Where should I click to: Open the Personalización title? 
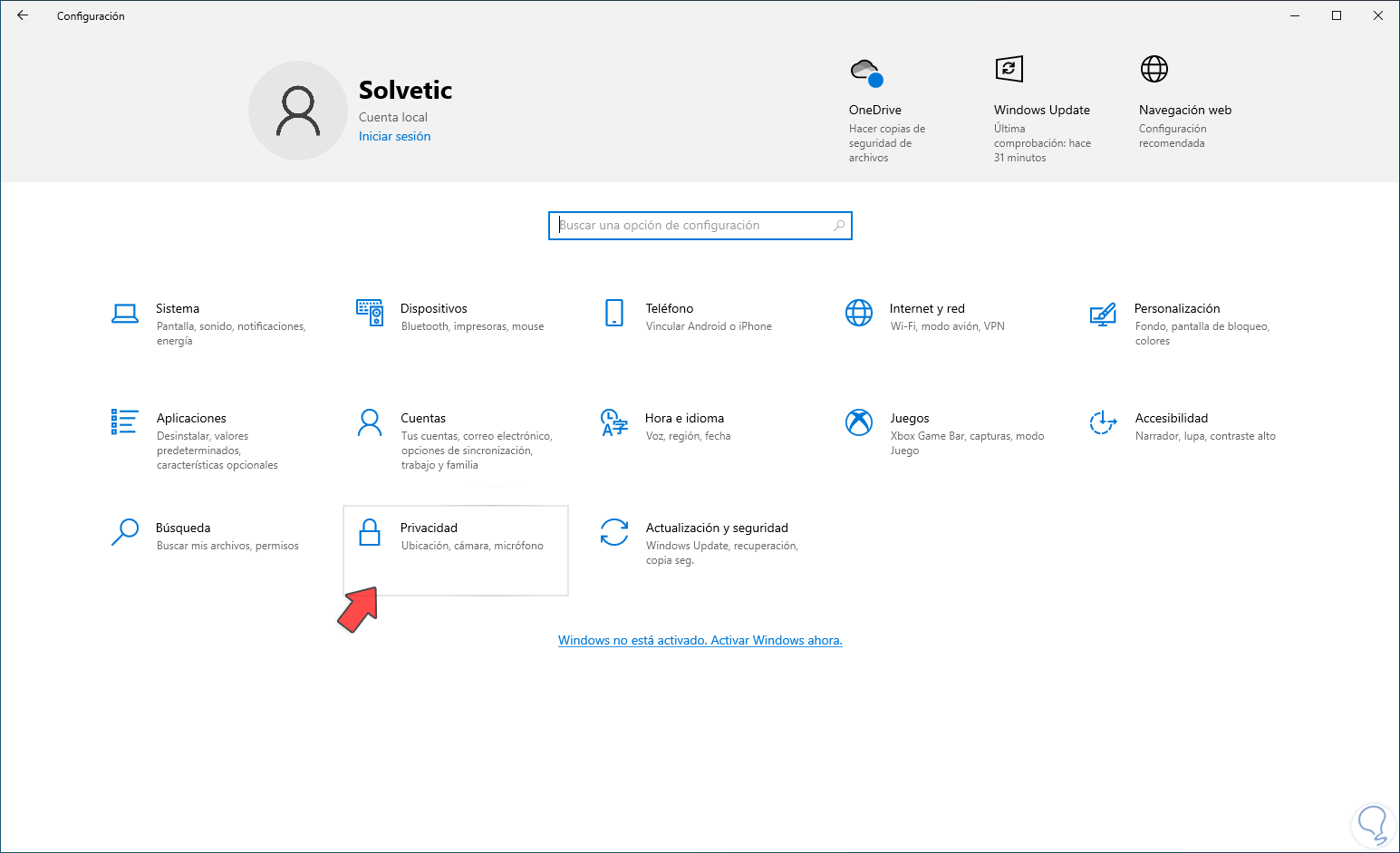[x=1177, y=309]
